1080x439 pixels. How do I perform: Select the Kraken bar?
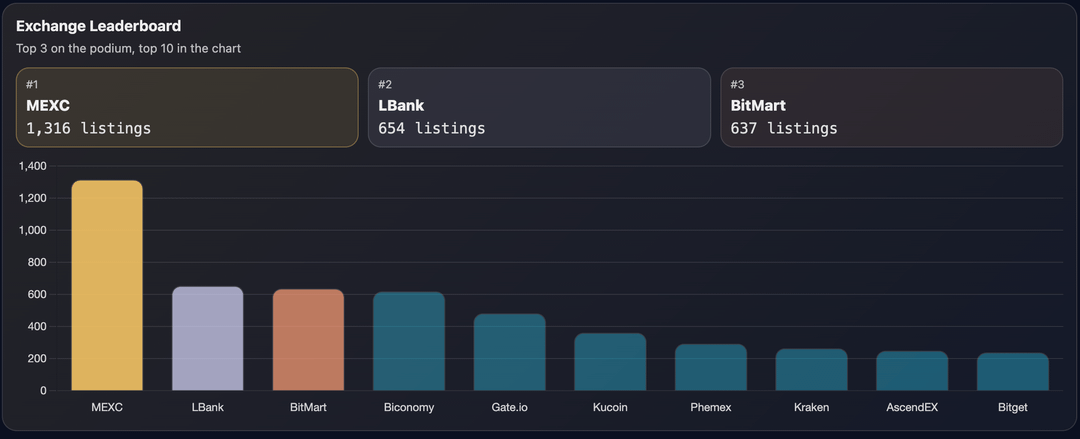[811, 370]
